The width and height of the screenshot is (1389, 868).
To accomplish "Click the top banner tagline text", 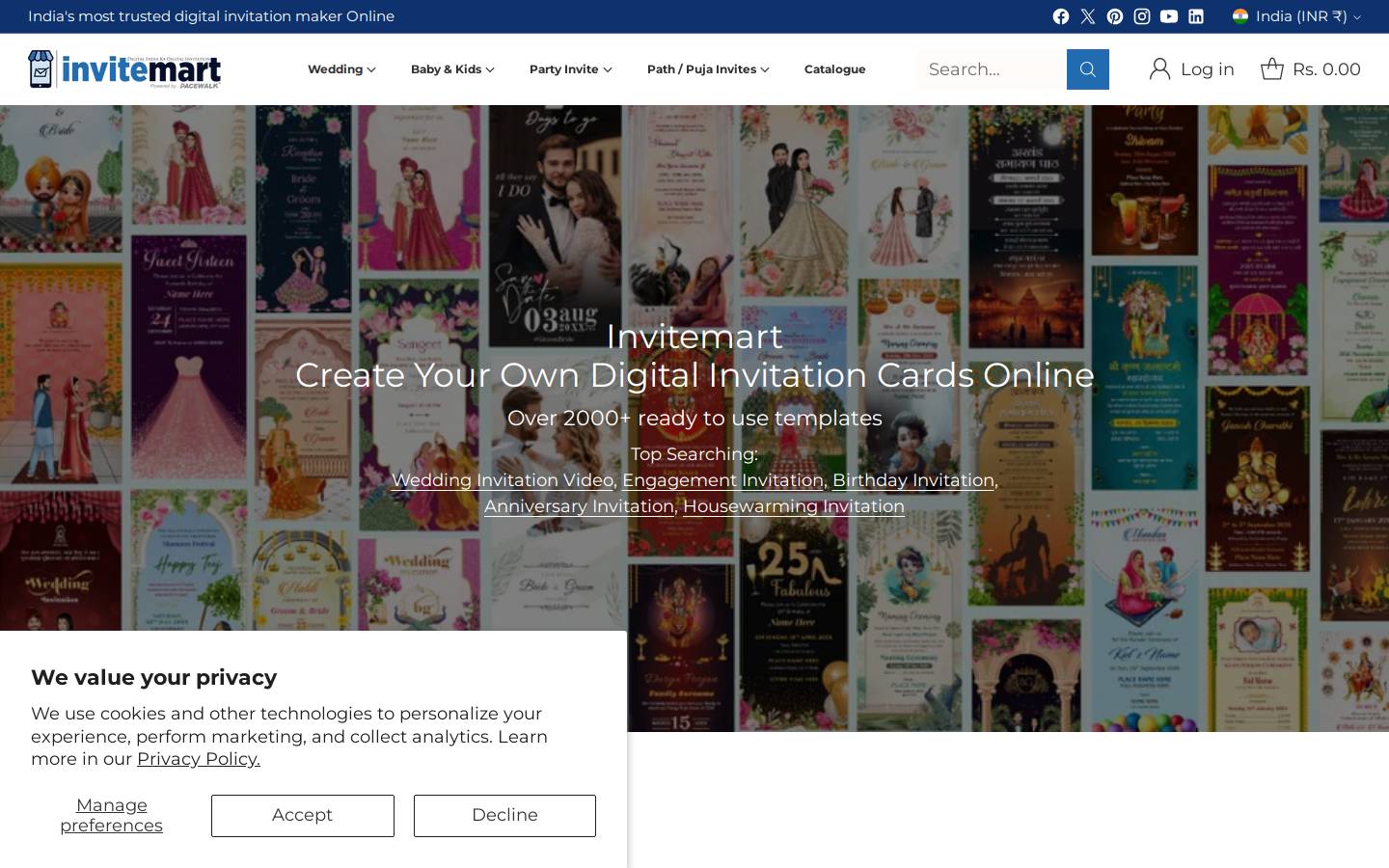I will coord(211,16).
